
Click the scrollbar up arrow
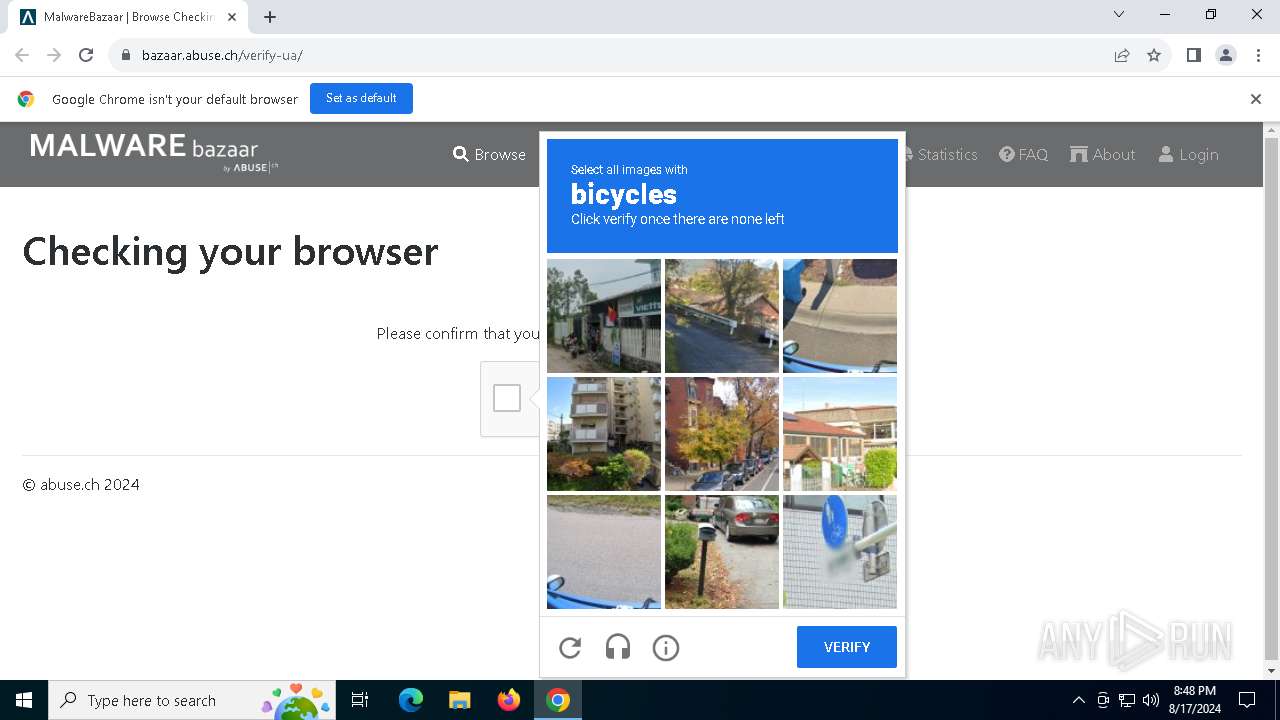[1272, 130]
